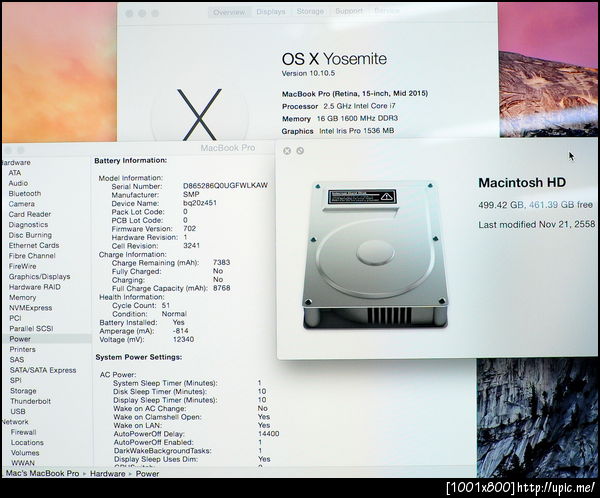Select WWAN under Network
The height and width of the screenshot is (498, 600).
coord(23,462)
